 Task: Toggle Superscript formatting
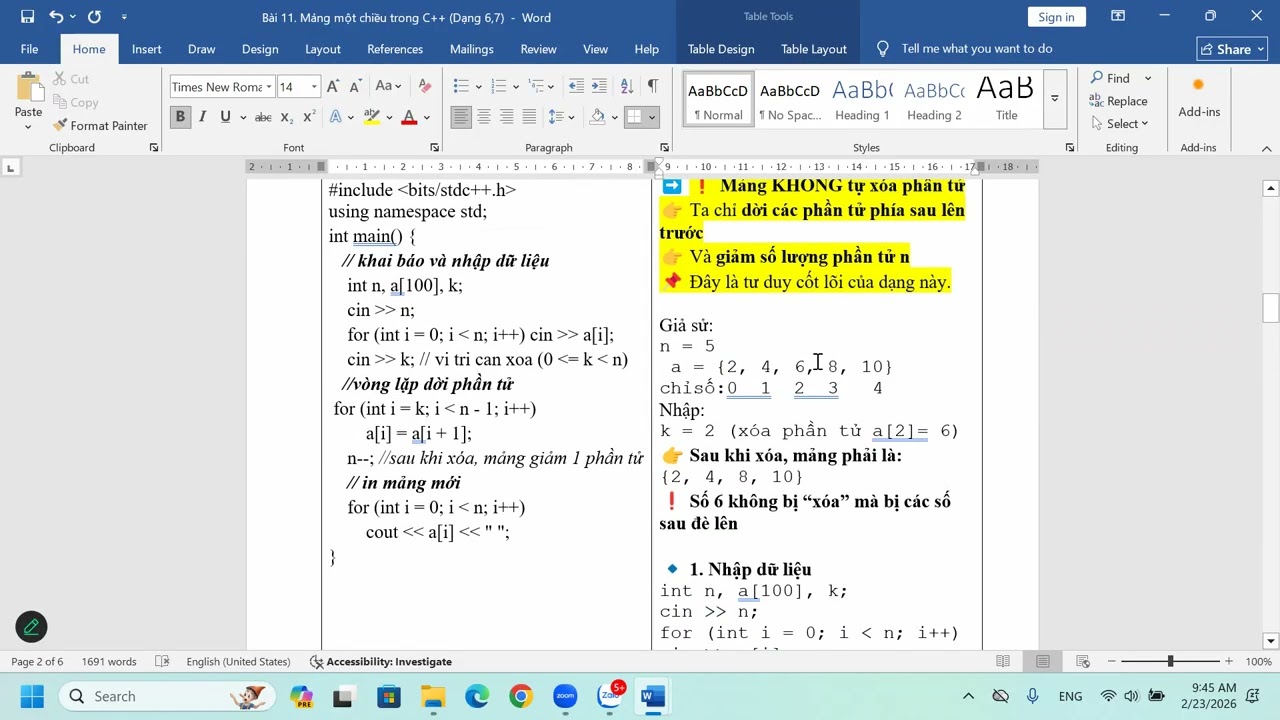(x=309, y=117)
